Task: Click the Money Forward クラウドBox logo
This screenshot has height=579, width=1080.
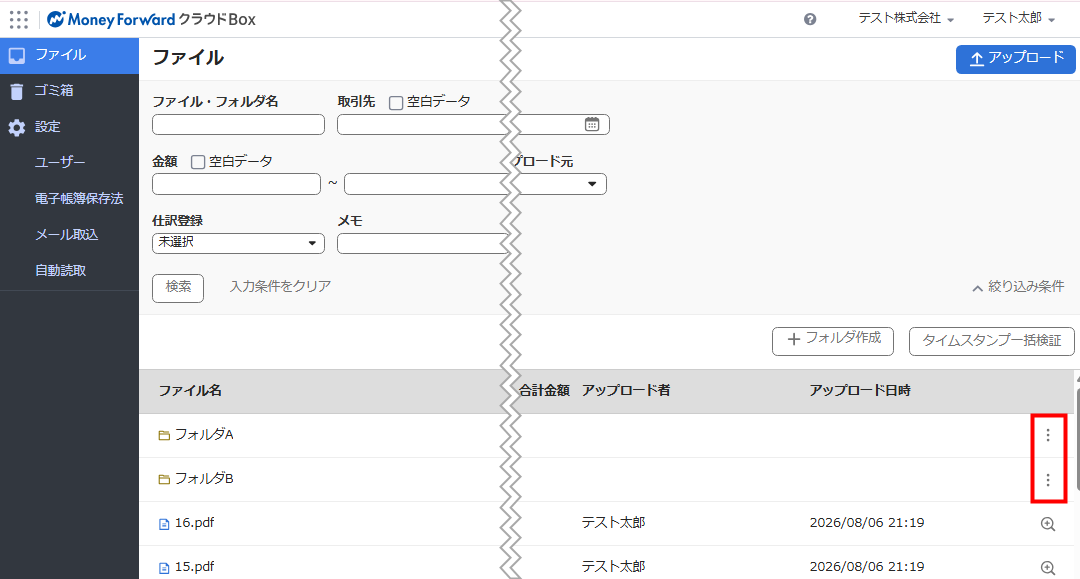Action: click(151, 19)
